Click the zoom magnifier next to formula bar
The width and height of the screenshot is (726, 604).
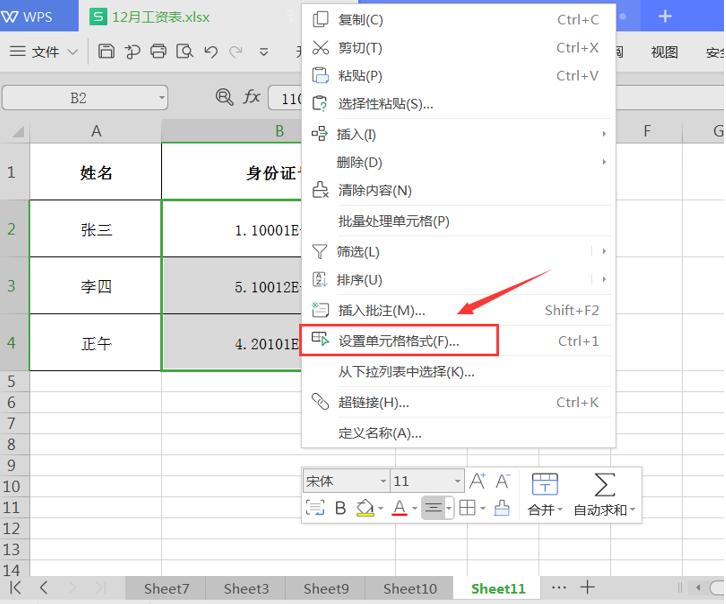(225, 97)
